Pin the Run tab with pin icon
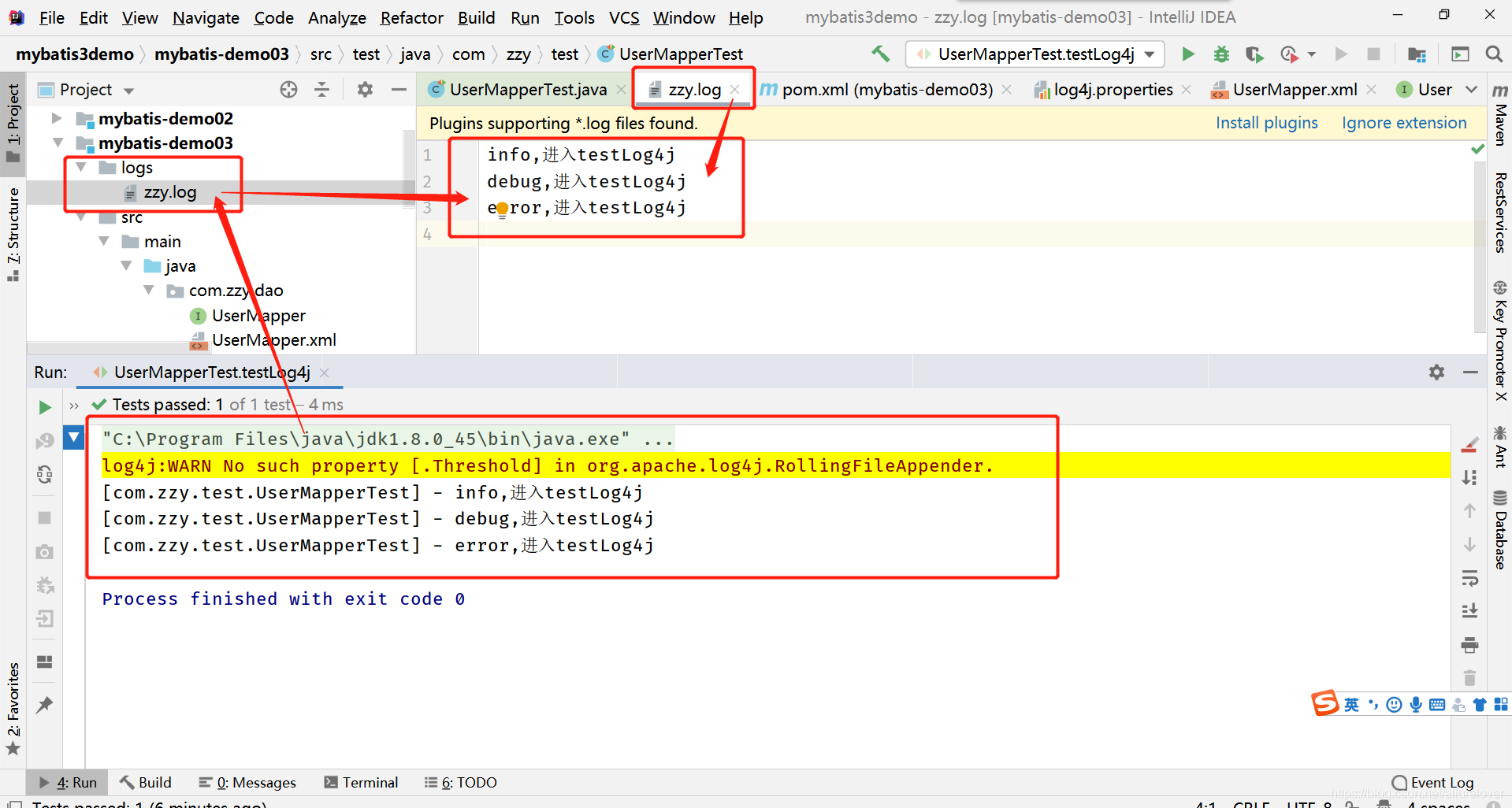This screenshot has width=1512, height=808. coord(45,705)
